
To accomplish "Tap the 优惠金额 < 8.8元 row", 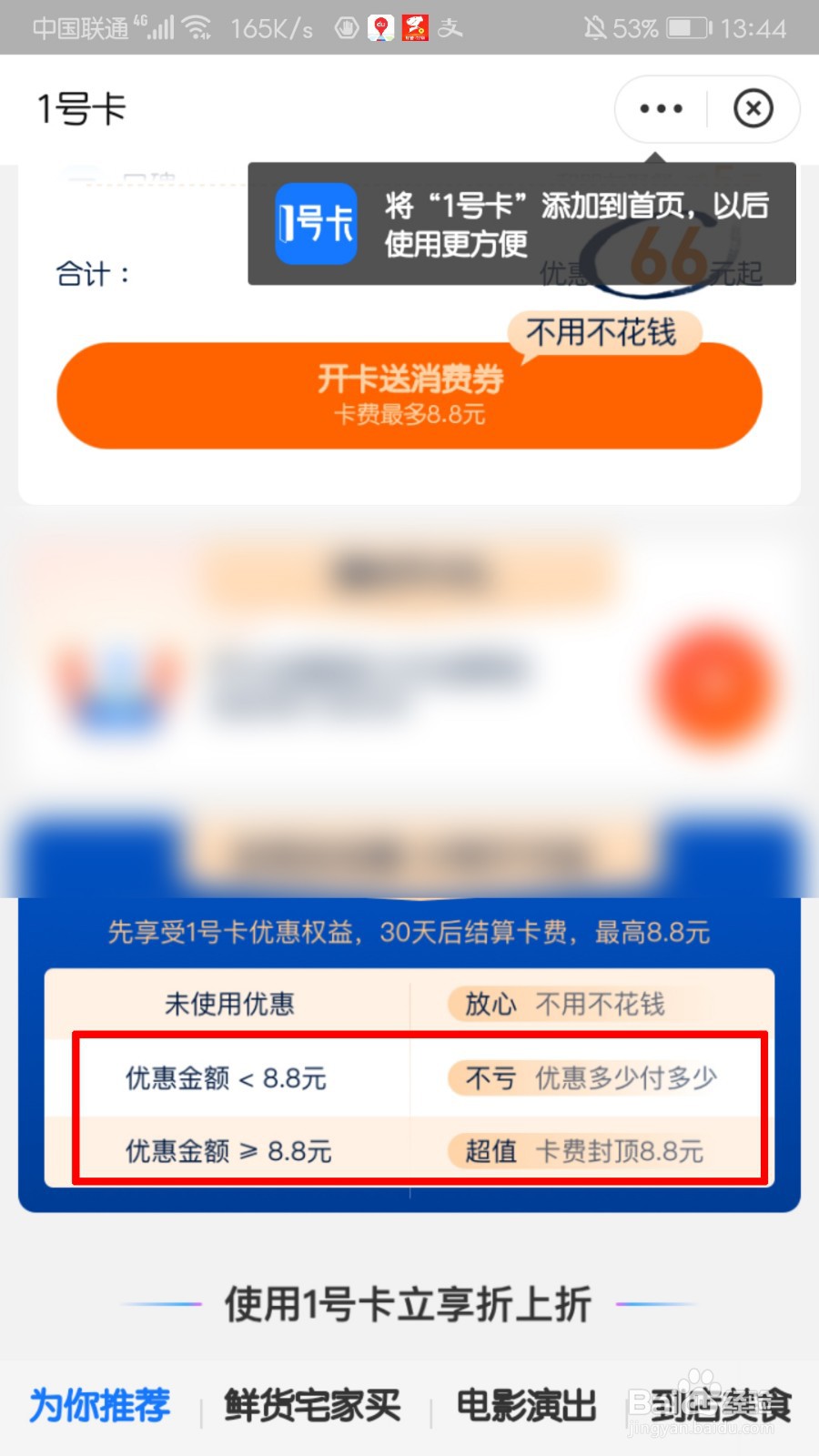I will 227,1078.
